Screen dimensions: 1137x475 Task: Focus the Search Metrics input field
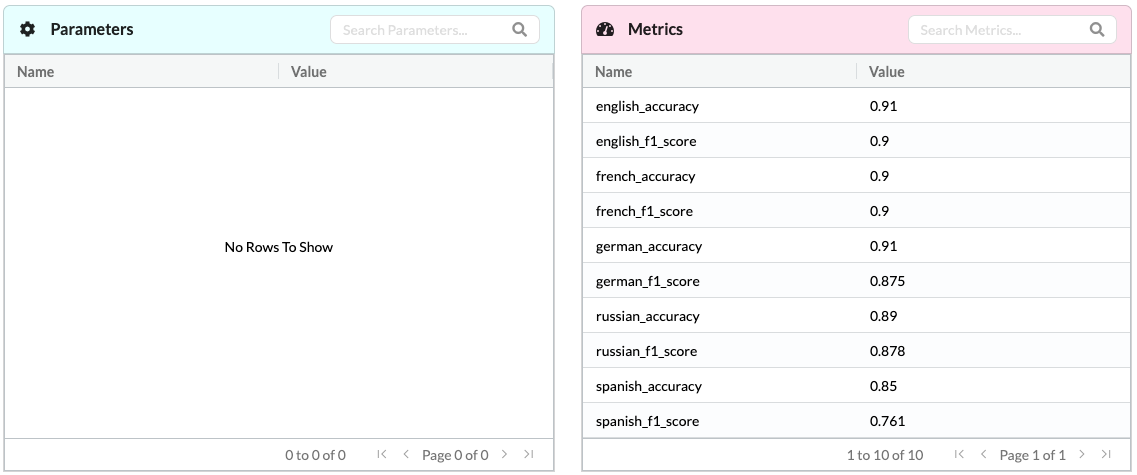(x=997, y=30)
